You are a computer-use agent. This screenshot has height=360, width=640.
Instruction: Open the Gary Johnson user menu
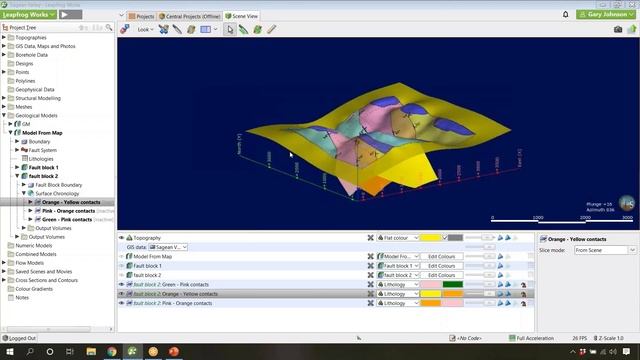click(606, 14)
